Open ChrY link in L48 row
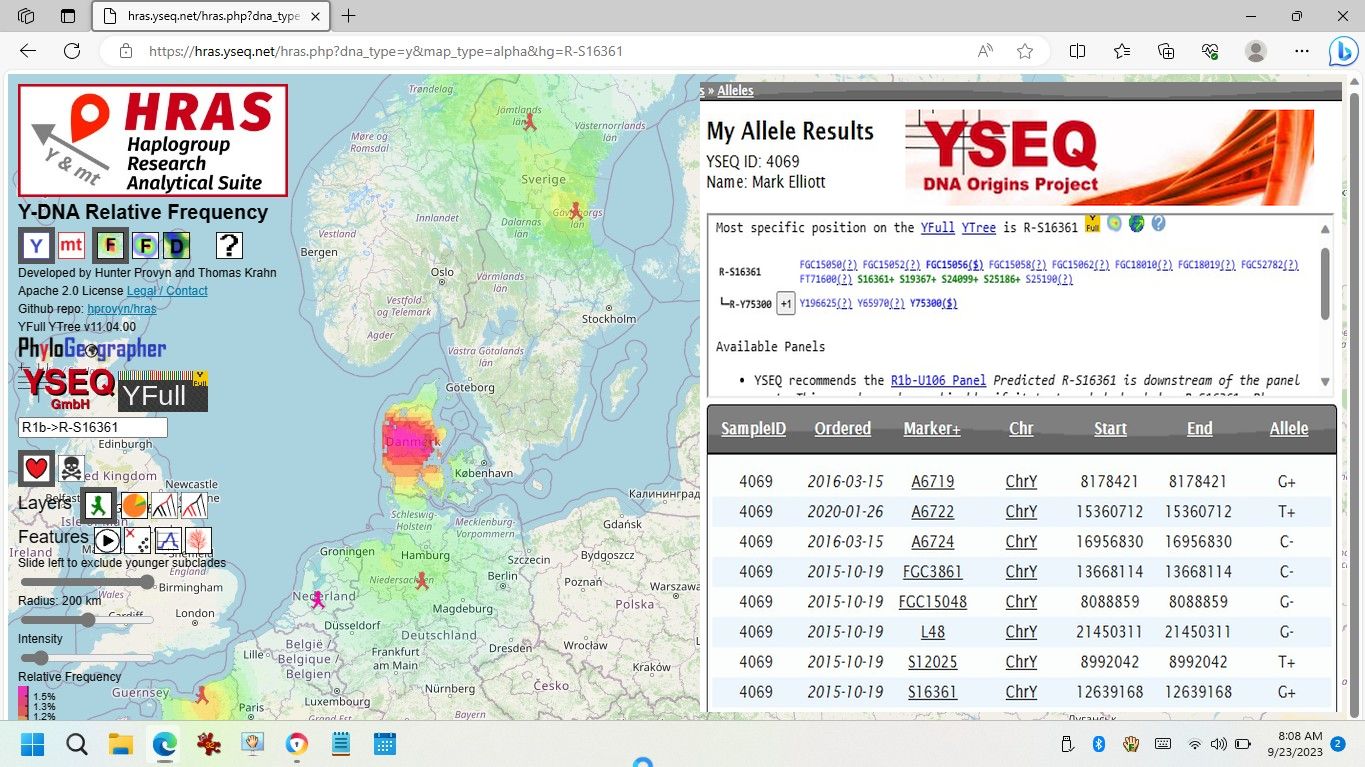Viewport: 1365px width, 767px height. tap(1021, 631)
